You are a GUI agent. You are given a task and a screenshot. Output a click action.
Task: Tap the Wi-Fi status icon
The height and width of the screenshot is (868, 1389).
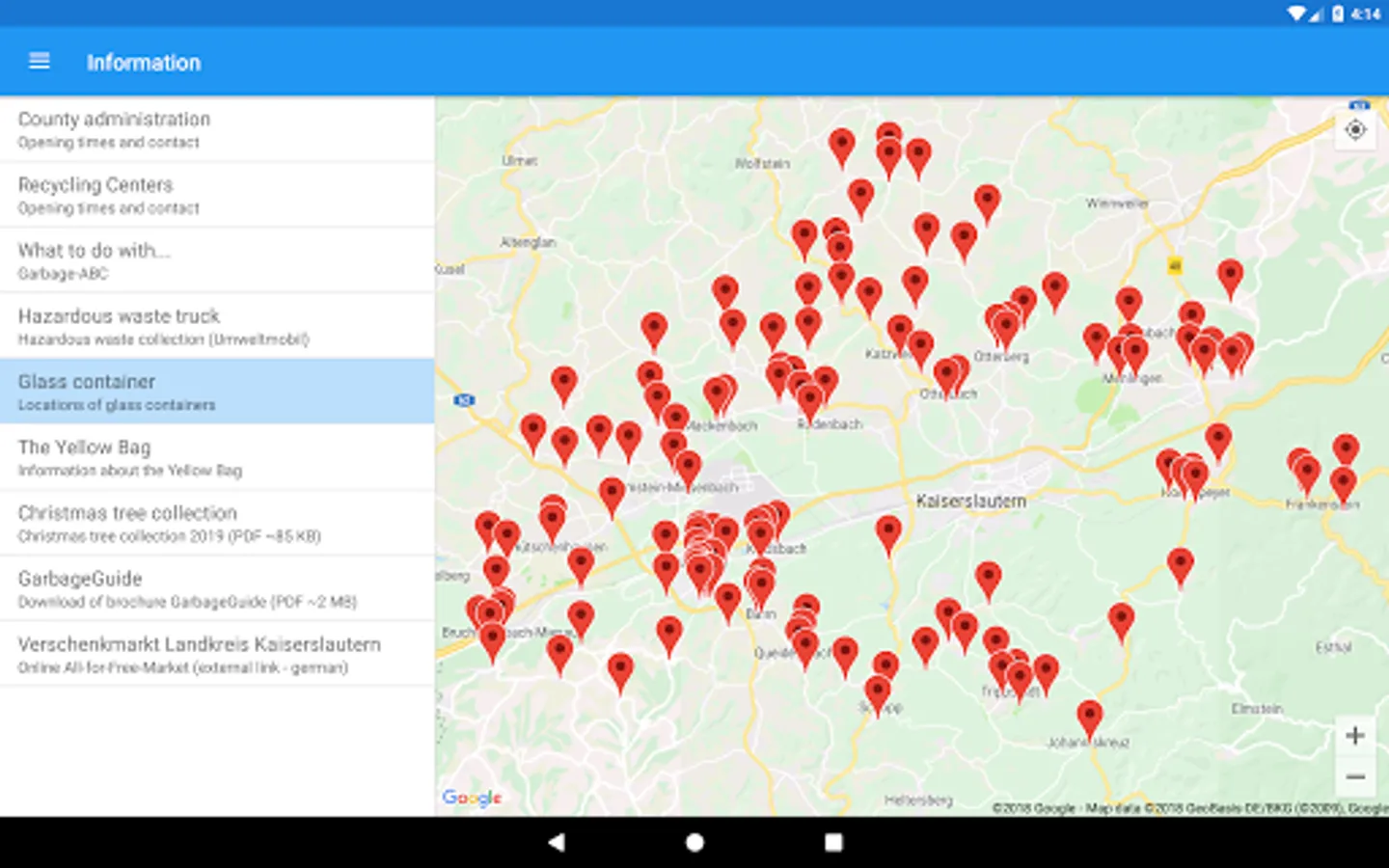pyautogui.click(x=1298, y=14)
